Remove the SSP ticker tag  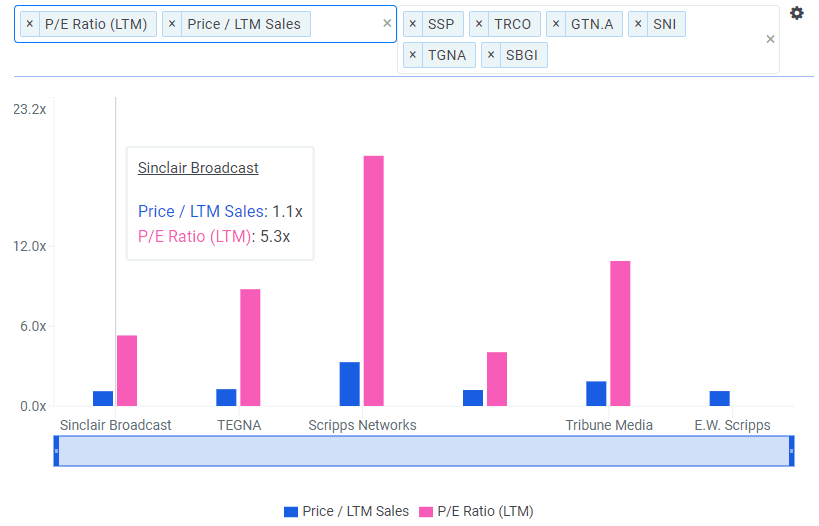click(413, 24)
